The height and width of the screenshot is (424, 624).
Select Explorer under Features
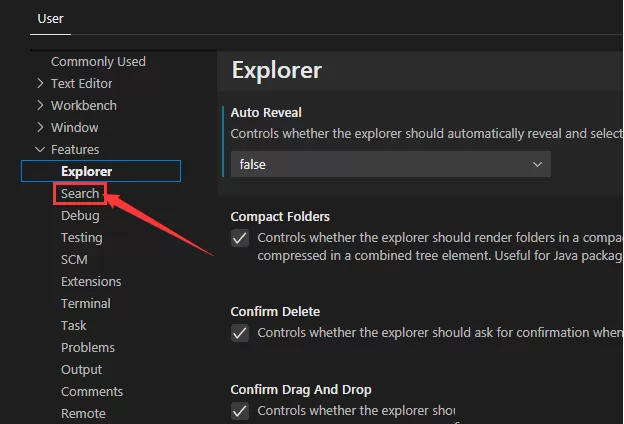click(101, 171)
